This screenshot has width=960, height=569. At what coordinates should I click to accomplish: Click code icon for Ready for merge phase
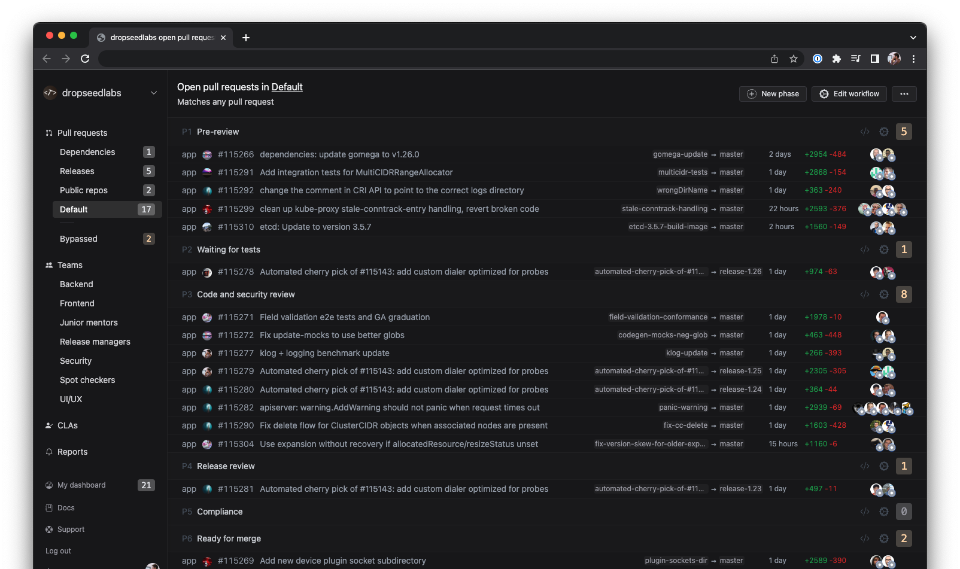(x=864, y=538)
